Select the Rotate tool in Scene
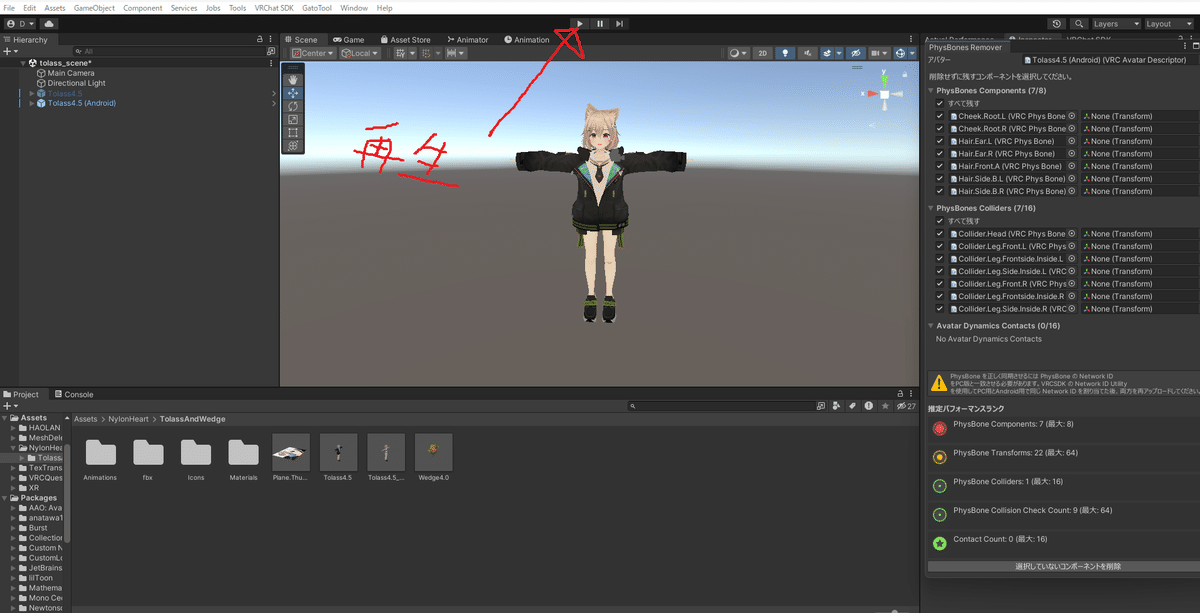The width and height of the screenshot is (1200, 613). 293,106
